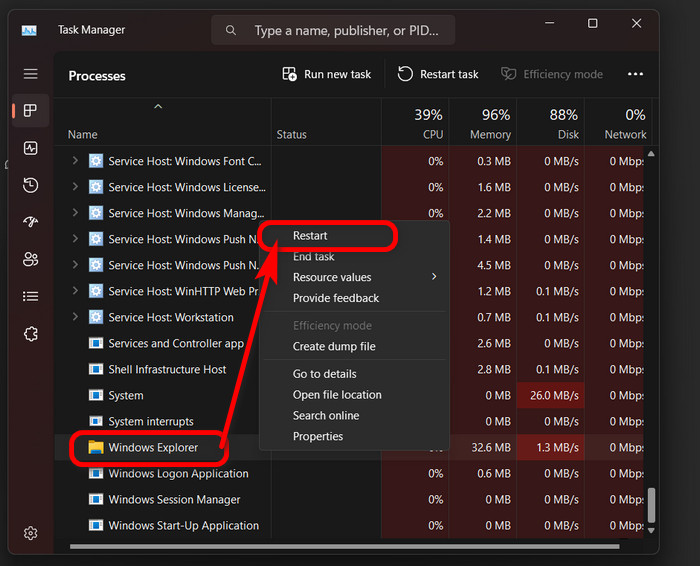Open the Performance page icon in sidebar
Viewport: 700px width, 566px height.
point(30,148)
